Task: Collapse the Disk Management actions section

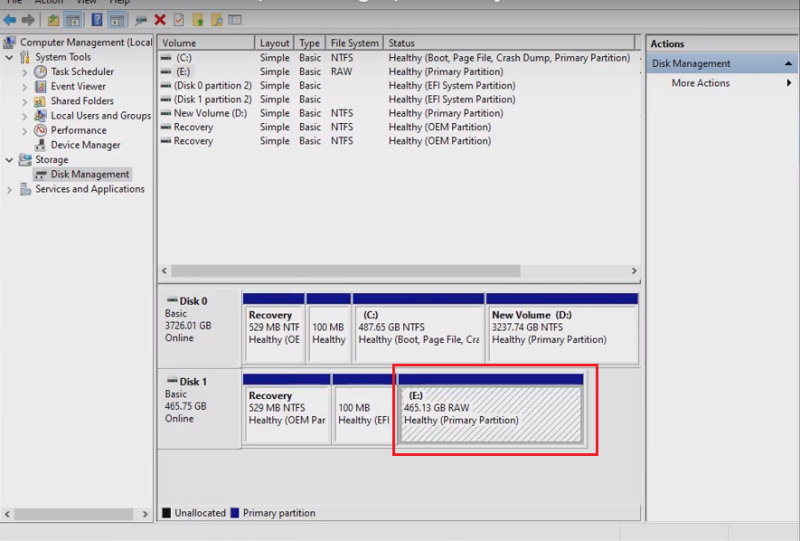Action: [x=788, y=64]
